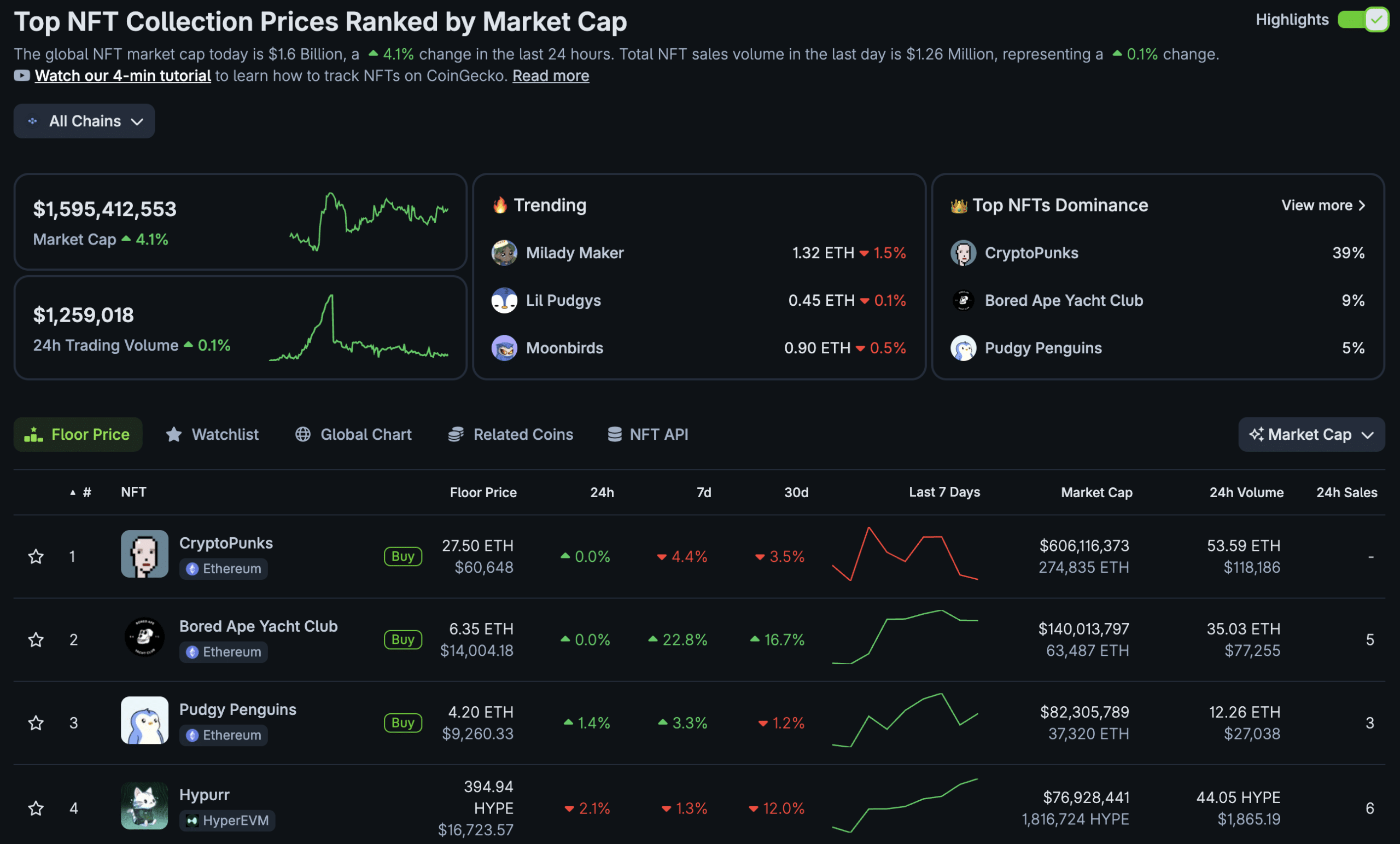Sort by the 30d change column header
The image size is (1400, 844).
[796, 493]
